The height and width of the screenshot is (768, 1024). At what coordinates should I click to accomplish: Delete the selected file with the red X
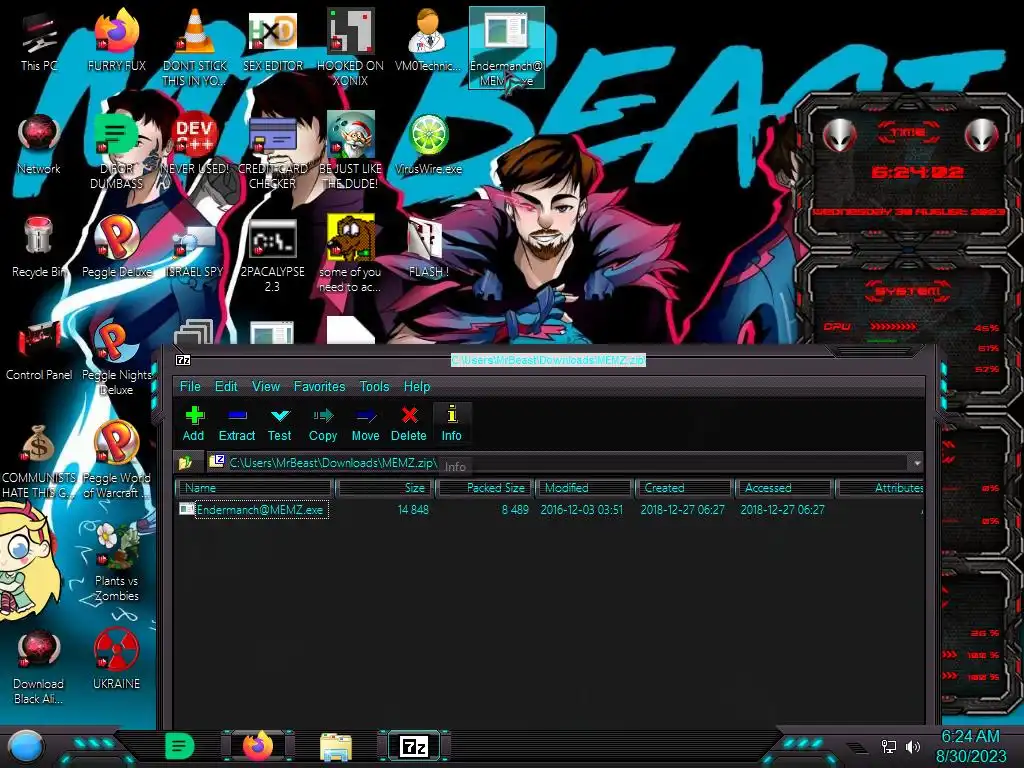click(409, 423)
